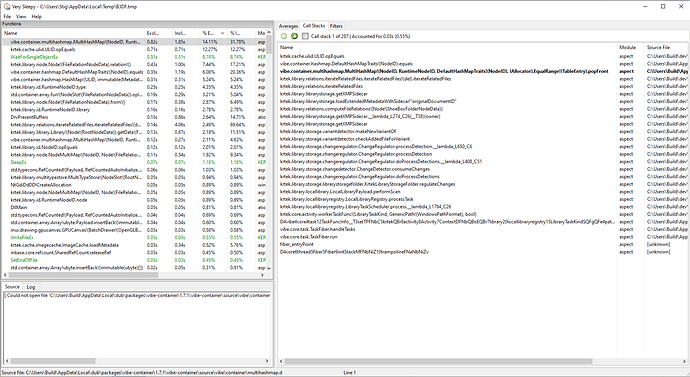The image size is (690, 377).
Task: Select the DllMain function row
Action: coord(134,207)
